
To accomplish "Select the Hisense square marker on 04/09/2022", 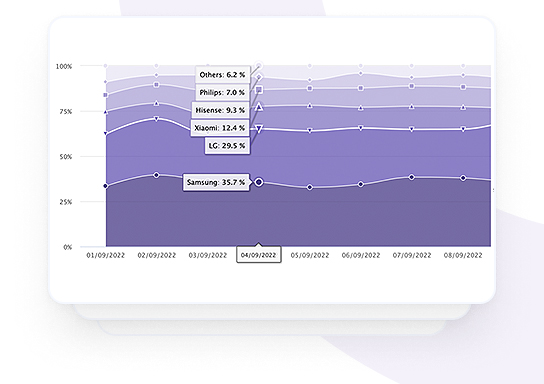I will pyautogui.click(x=259, y=90).
